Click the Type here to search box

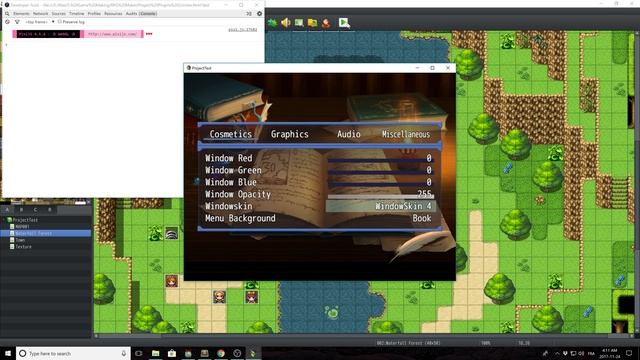(x=73, y=353)
